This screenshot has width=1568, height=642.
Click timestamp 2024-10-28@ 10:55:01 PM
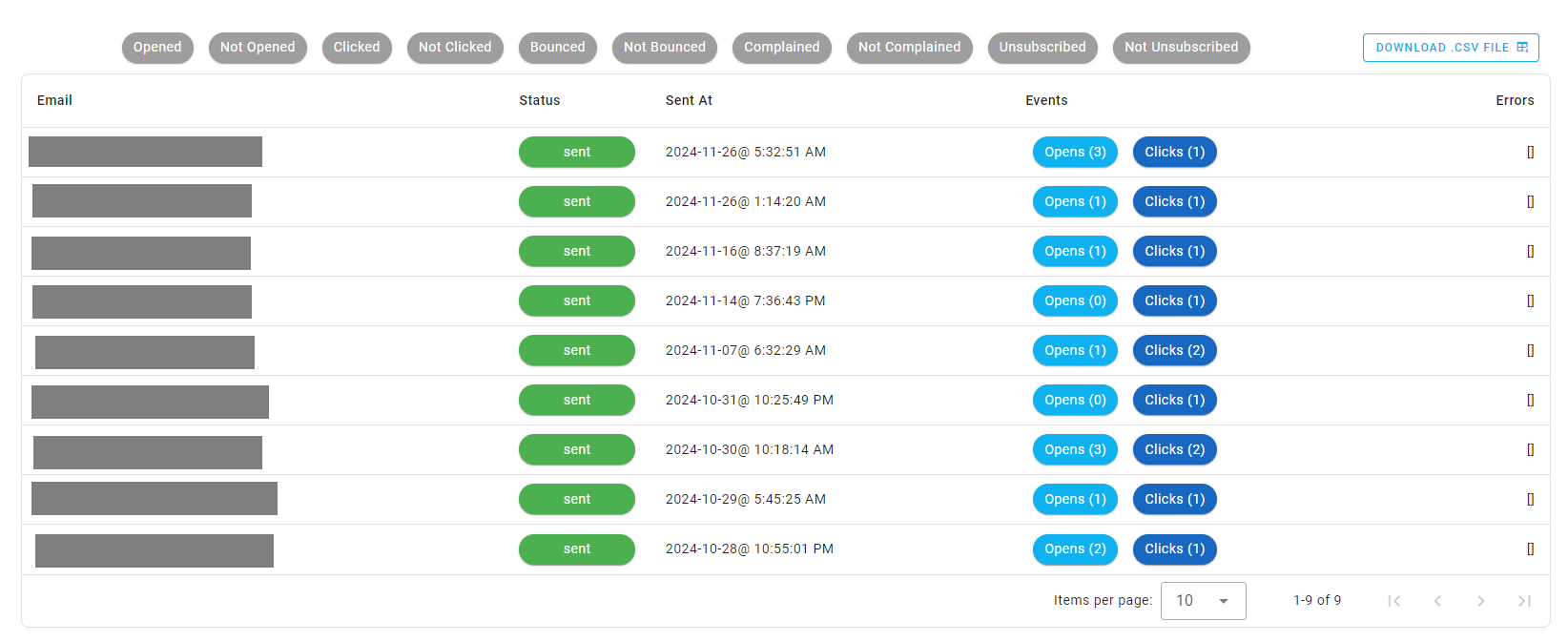pyautogui.click(x=750, y=549)
